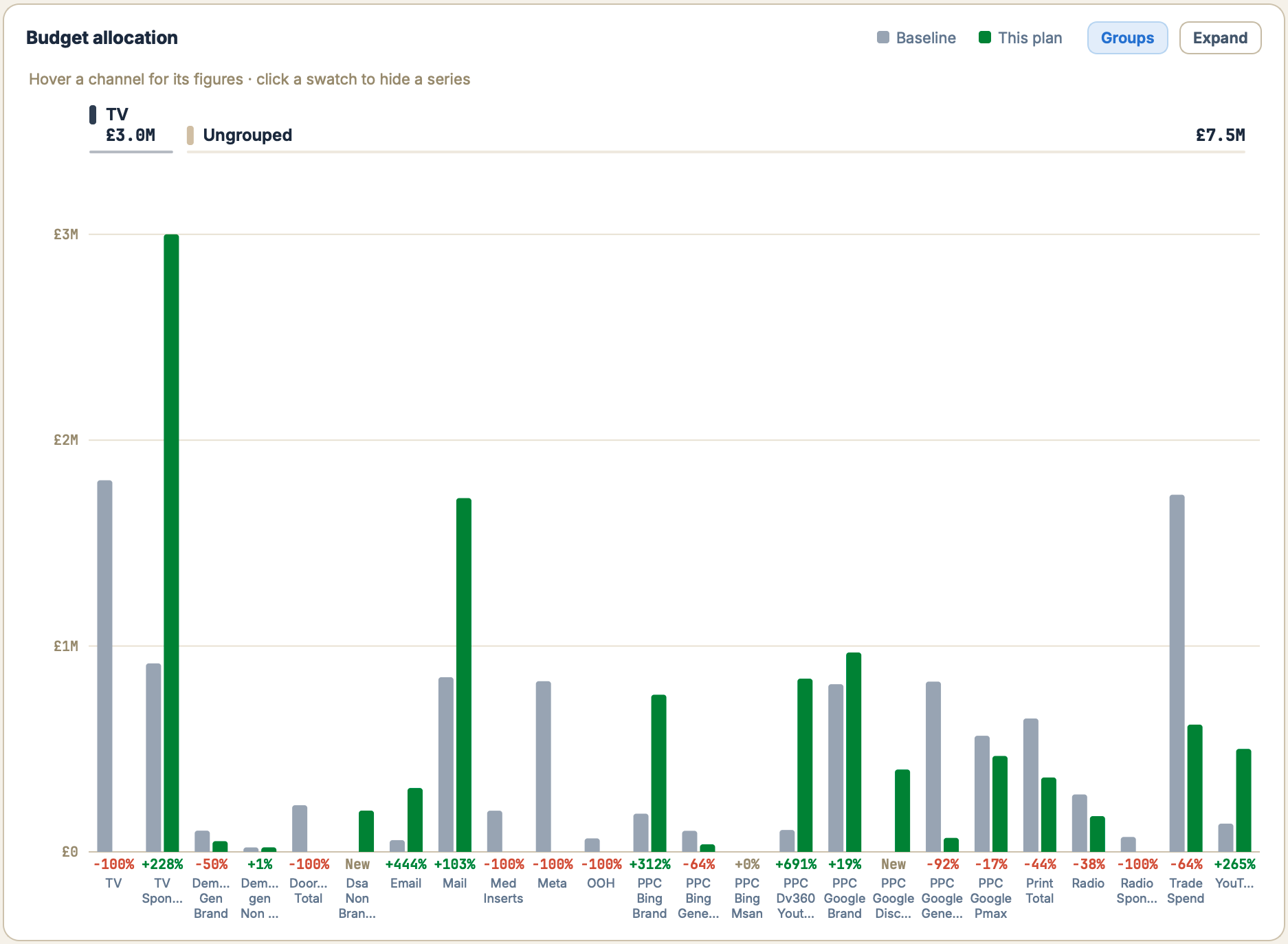Click the green PPC Google Brand bar

click(x=854, y=752)
